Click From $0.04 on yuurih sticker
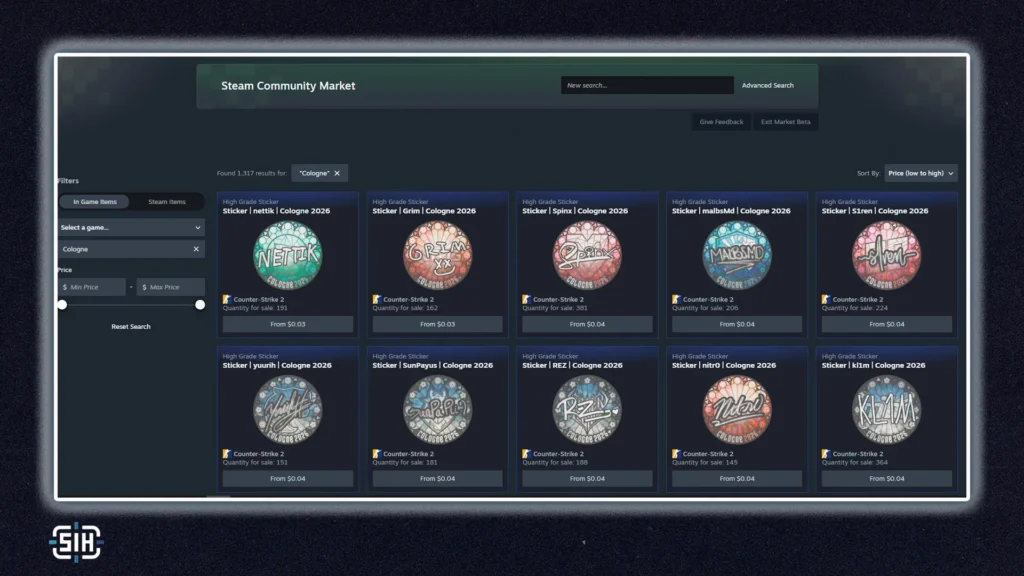Screen dimensions: 1024x576 pos(287,479)
